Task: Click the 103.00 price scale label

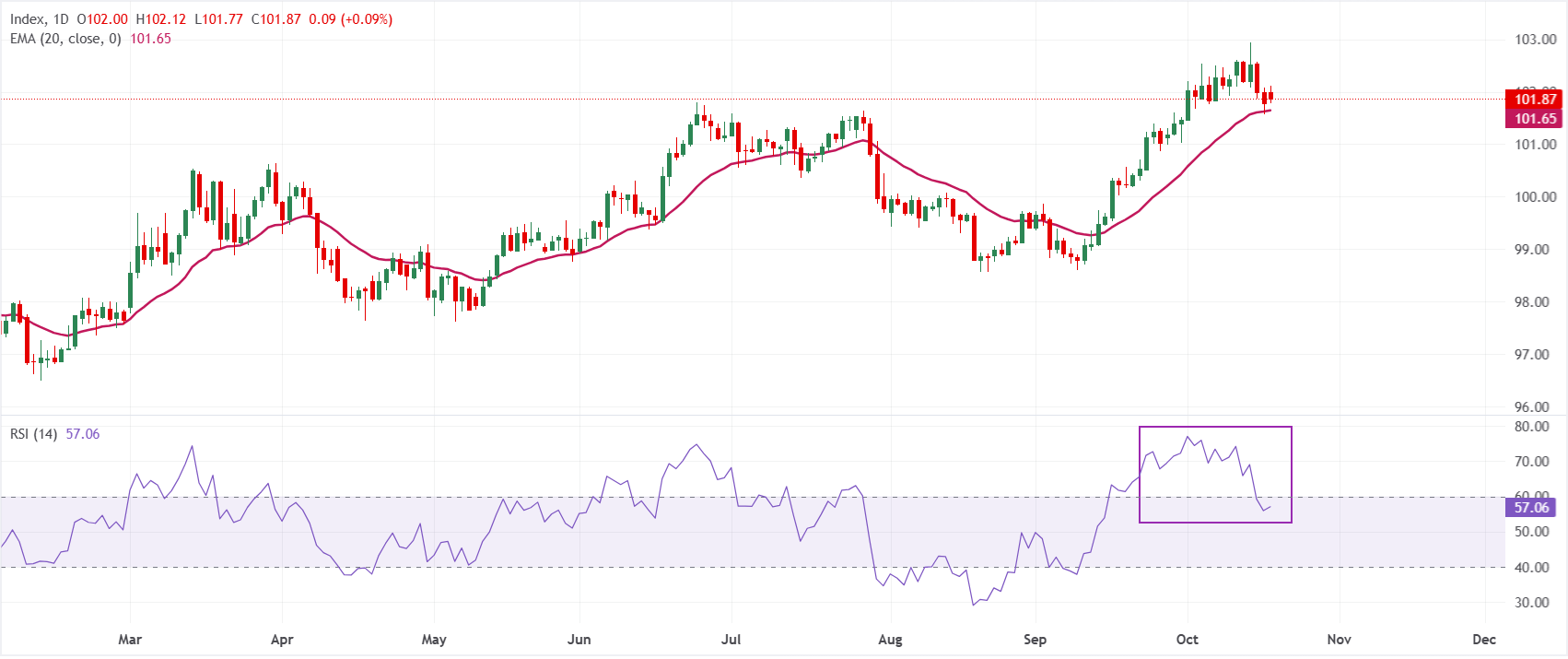Action: click(x=1536, y=40)
